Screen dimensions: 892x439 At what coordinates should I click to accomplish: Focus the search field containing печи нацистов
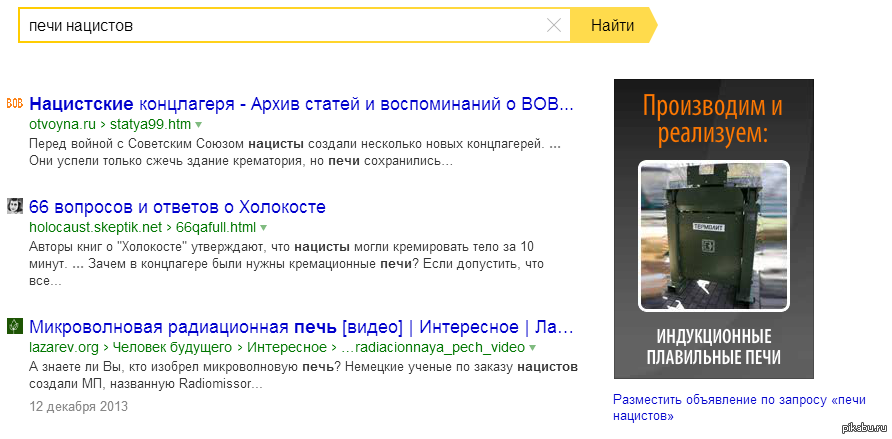pyautogui.click(x=280, y=26)
